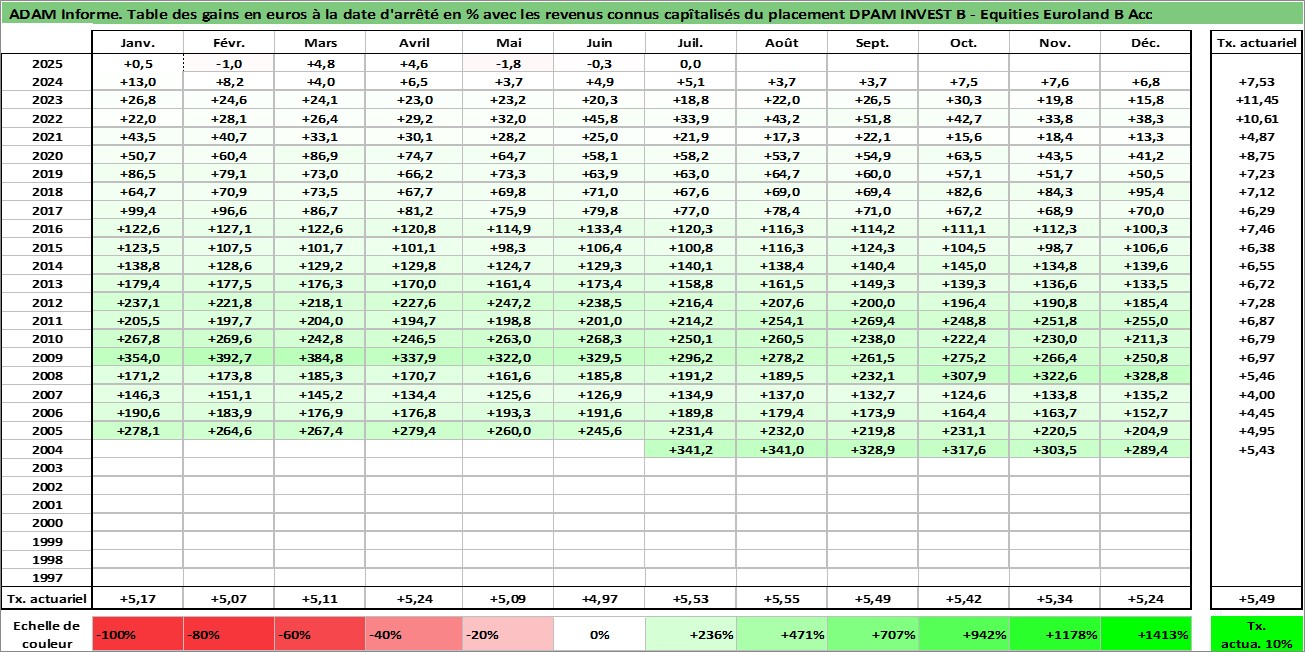Click the Août column header
This screenshot has width=1305, height=652.
(781, 43)
